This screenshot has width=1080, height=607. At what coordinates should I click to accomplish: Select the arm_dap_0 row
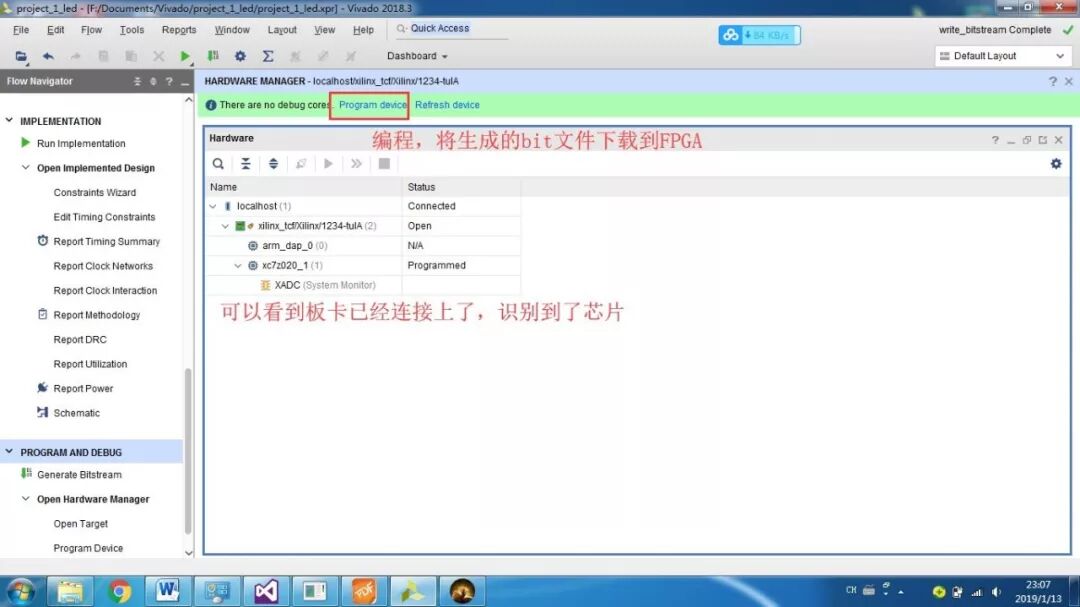[x=364, y=245]
